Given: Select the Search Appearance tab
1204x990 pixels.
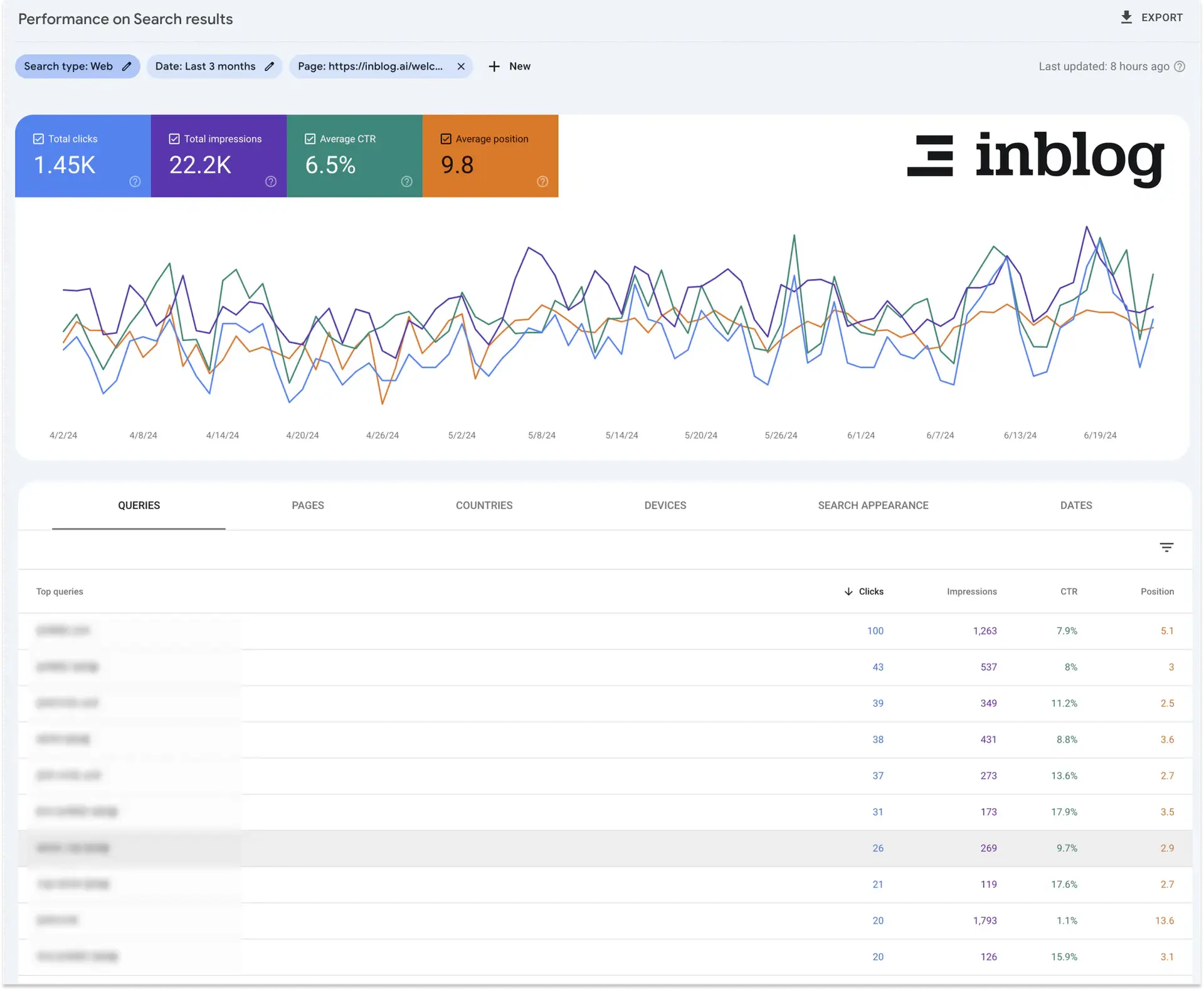Looking at the screenshot, I should pos(873,505).
